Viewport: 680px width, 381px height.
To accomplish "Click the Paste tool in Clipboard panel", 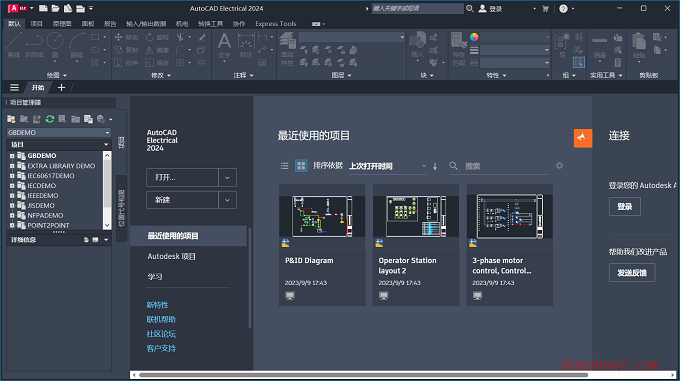I will pyautogui.click(x=639, y=46).
